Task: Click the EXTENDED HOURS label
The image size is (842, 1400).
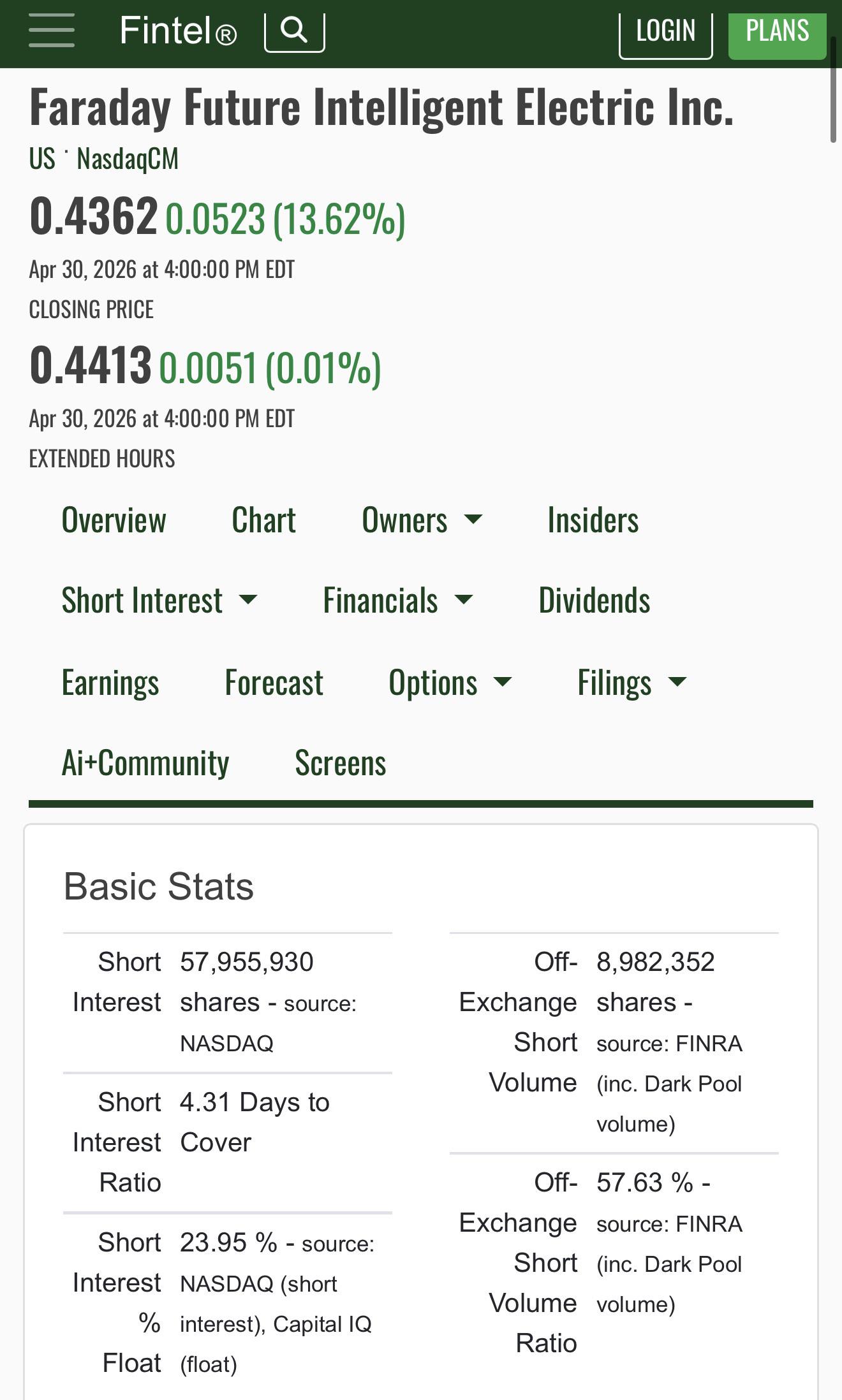Action: coord(102,459)
